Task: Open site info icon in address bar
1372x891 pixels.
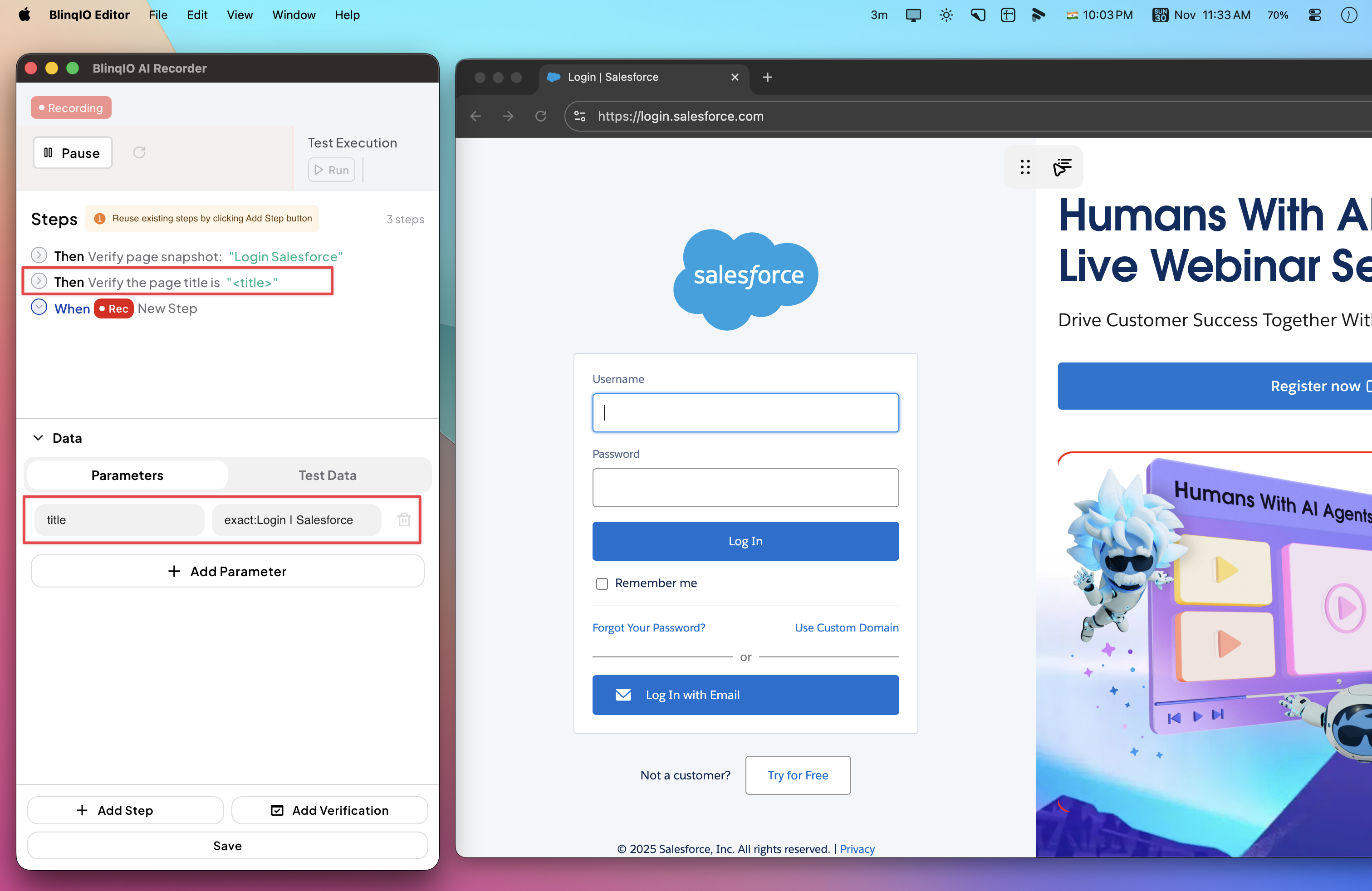Action: tap(580, 117)
